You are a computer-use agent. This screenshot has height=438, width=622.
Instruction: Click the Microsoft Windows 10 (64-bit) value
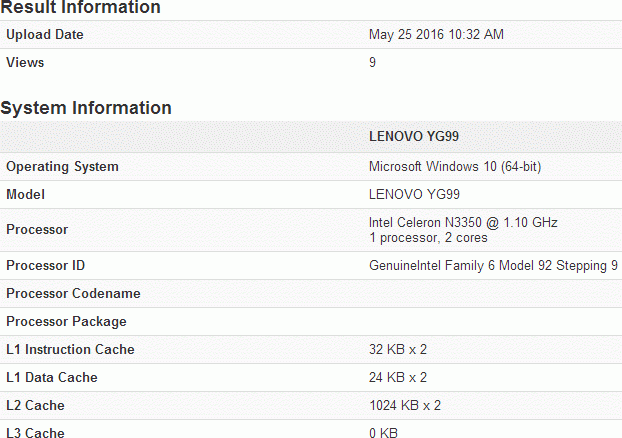click(x=455, y=166)
